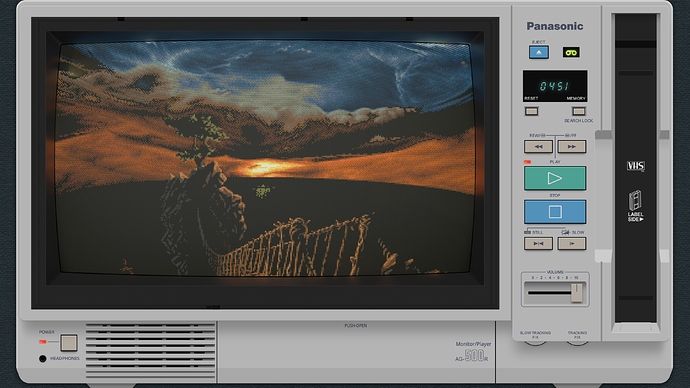This screenshot has width=690, height=388.
Task: Start playback with the green Play button
Action: (555, 178)
